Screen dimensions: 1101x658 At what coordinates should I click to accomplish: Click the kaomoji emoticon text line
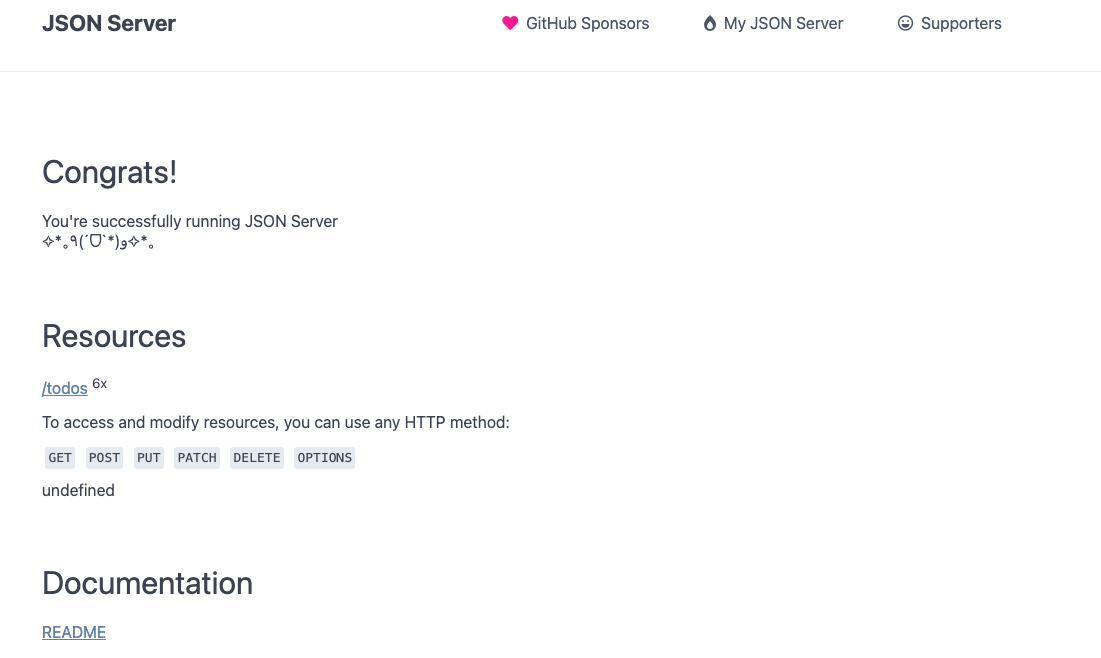pyautogui.click(x=98, y=242)
